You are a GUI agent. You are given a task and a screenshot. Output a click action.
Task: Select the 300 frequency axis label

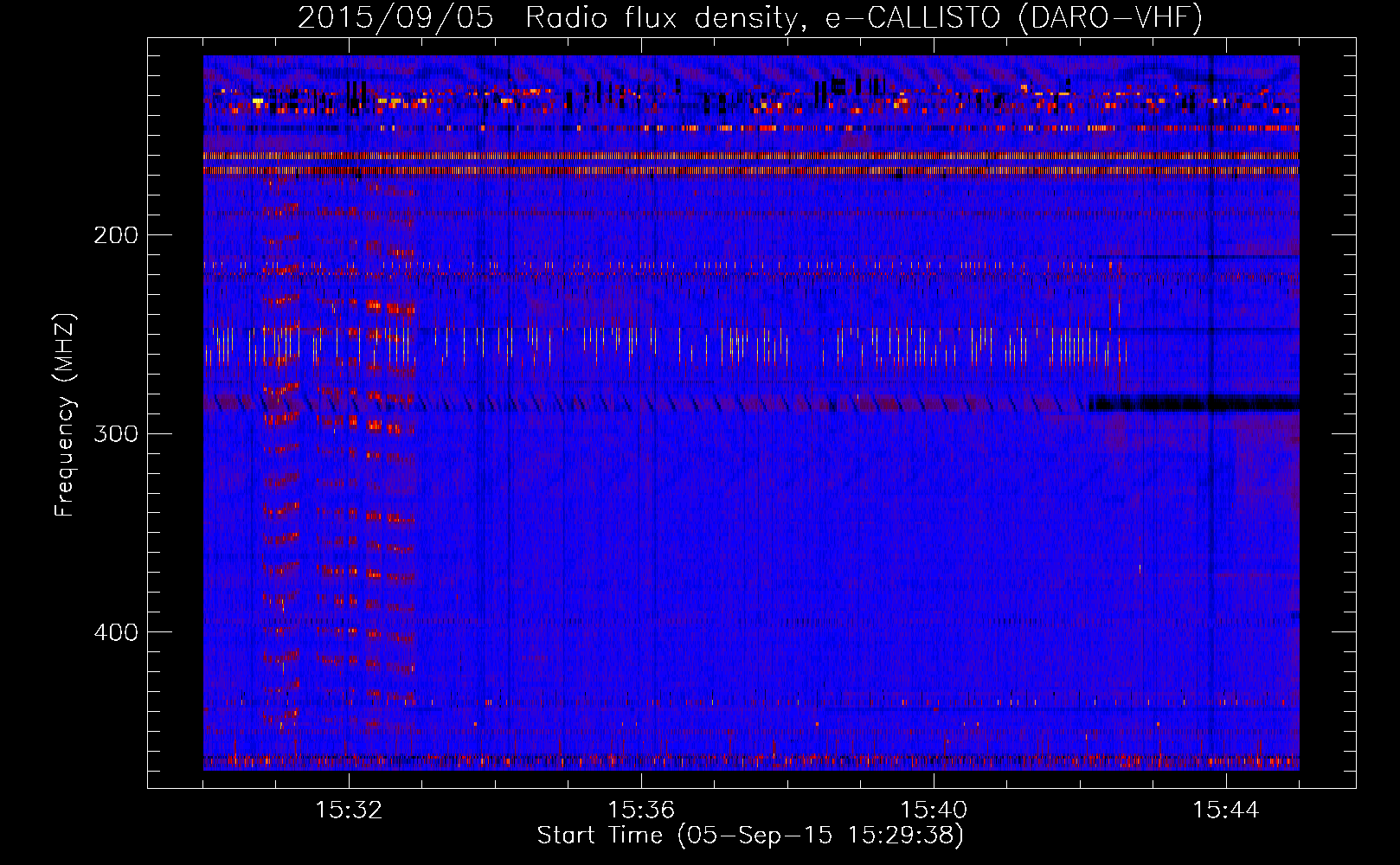click(116, 433)
